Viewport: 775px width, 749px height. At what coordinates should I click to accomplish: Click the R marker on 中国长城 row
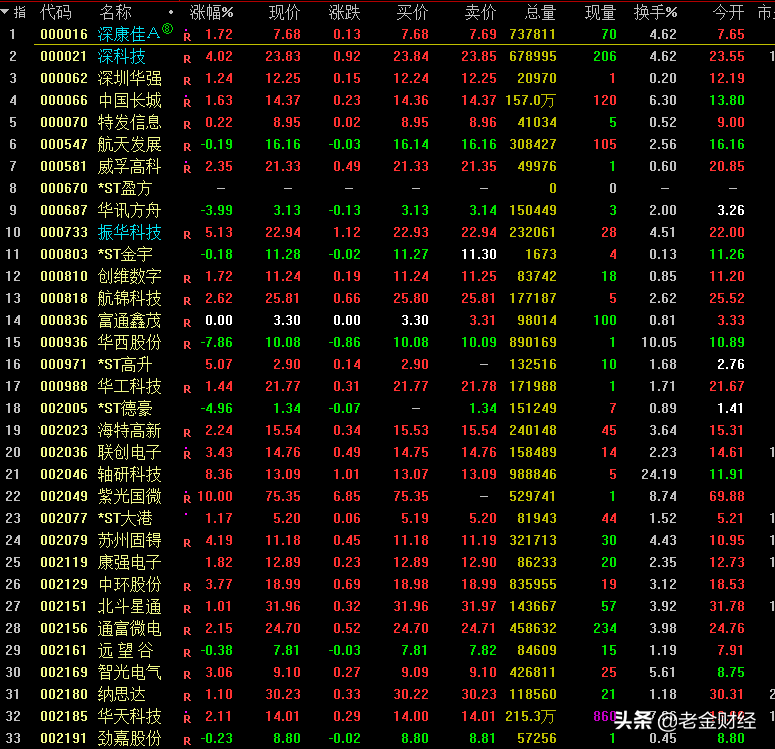[x=187, y=102]
